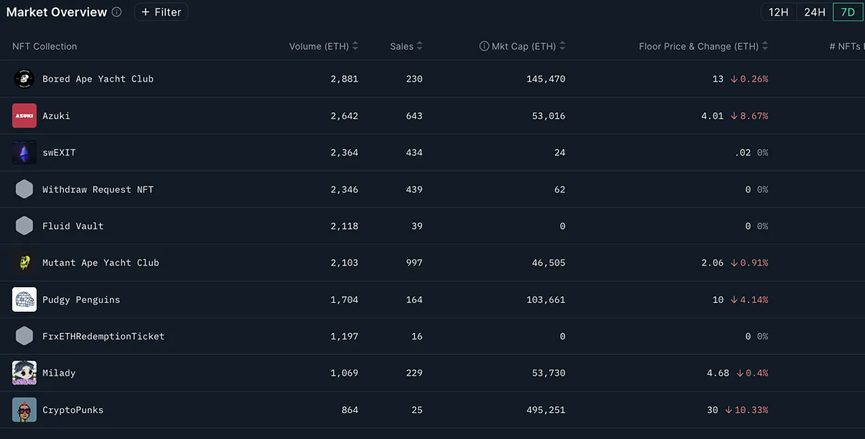This screenshot has height=439, width=865.
Task: Open the Filter button
Action: (161, 12)
